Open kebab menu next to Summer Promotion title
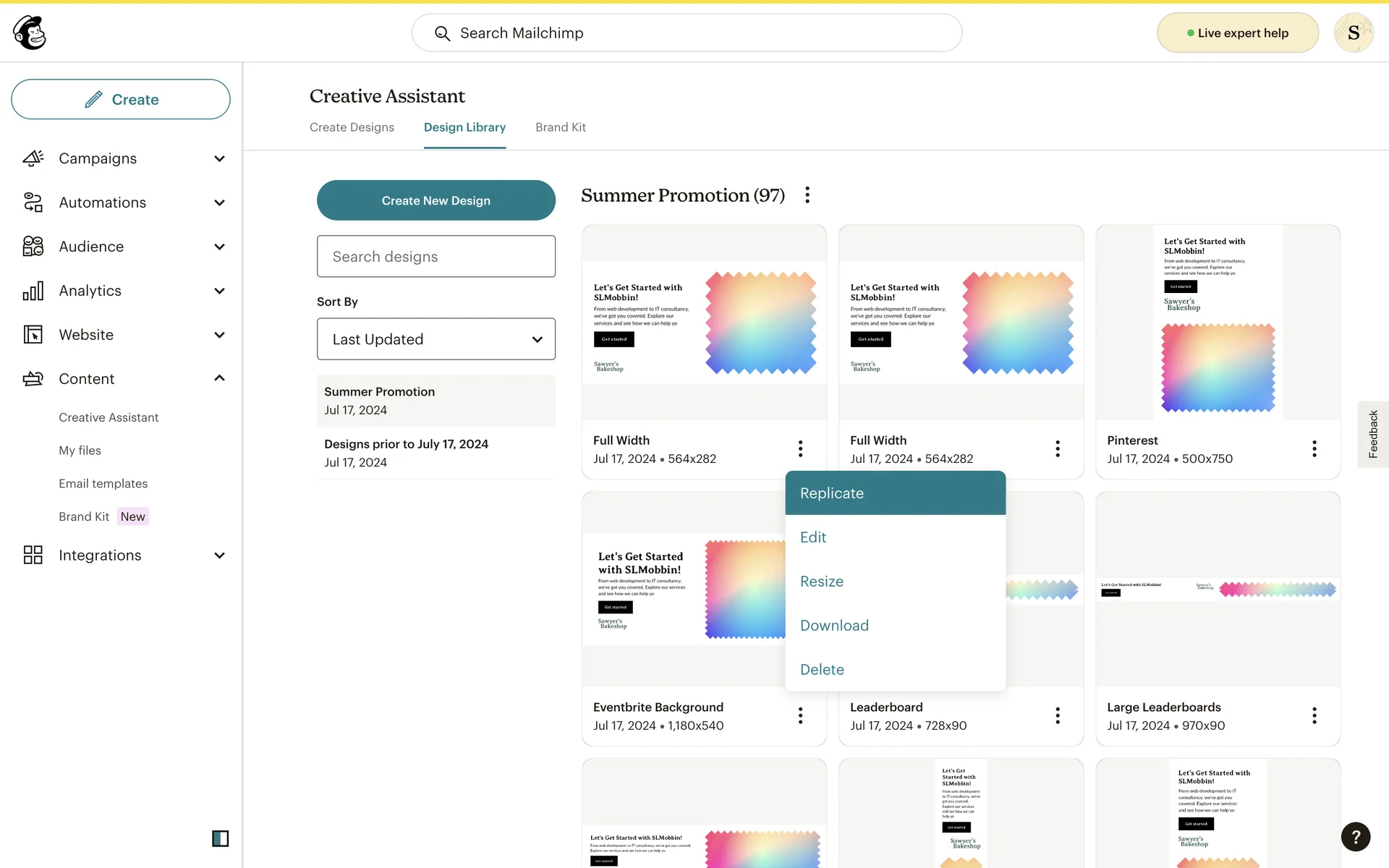The height and width of the screenshot is (868, 1389). (x=807, y=195)
